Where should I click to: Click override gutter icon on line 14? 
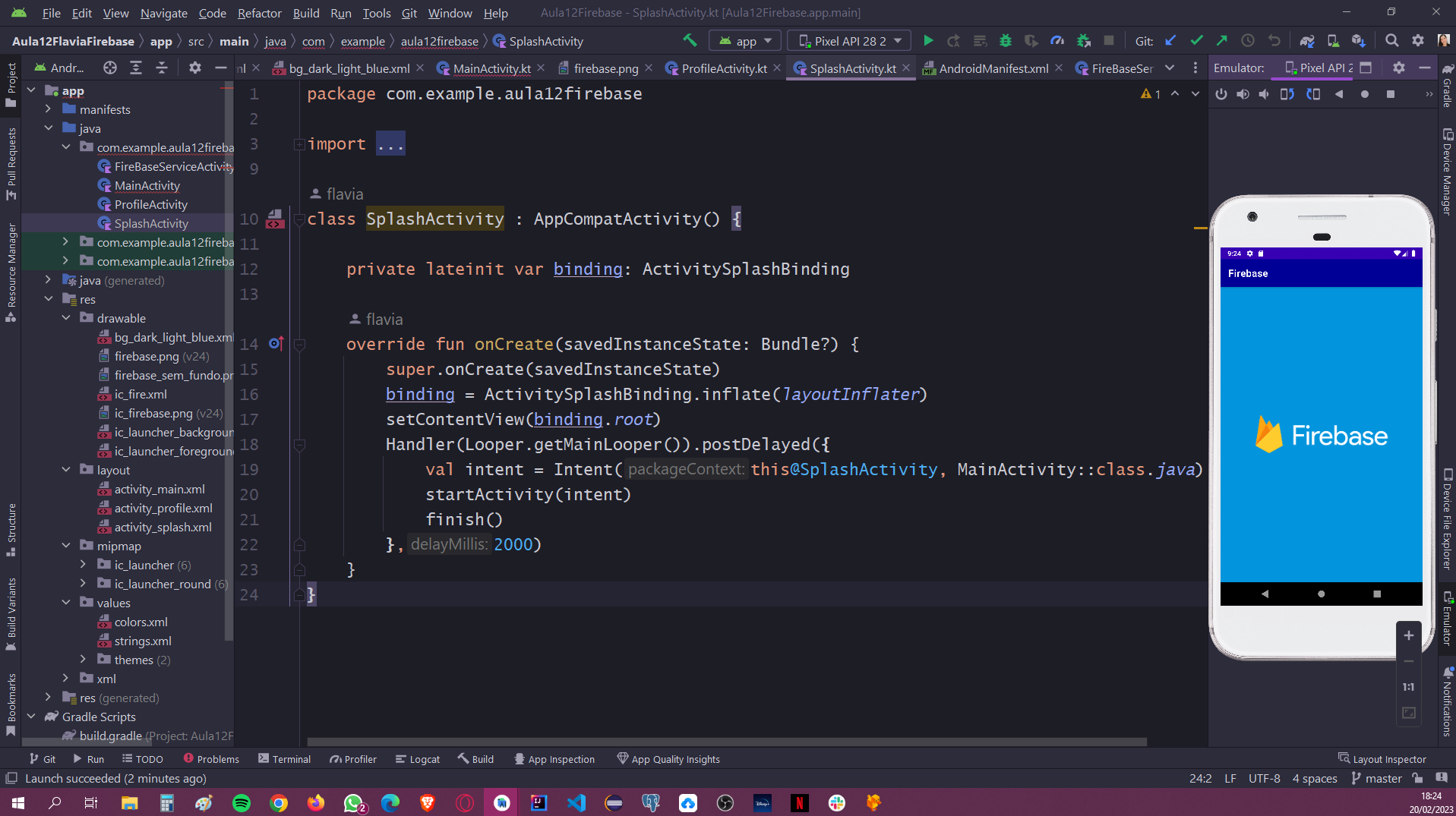pyautogui.click(x=276, y=344)
